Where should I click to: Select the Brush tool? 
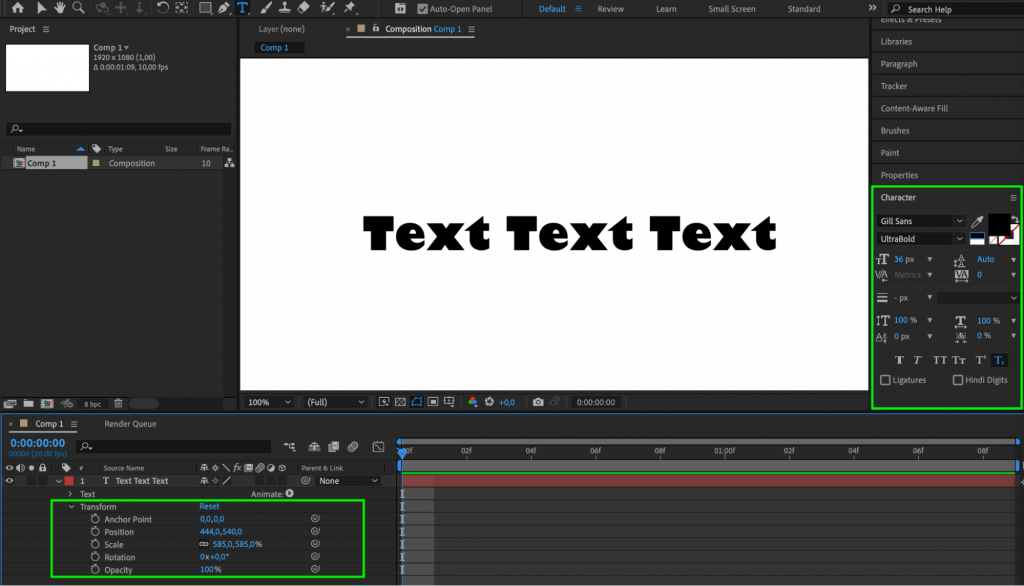(x=265, y=9)
